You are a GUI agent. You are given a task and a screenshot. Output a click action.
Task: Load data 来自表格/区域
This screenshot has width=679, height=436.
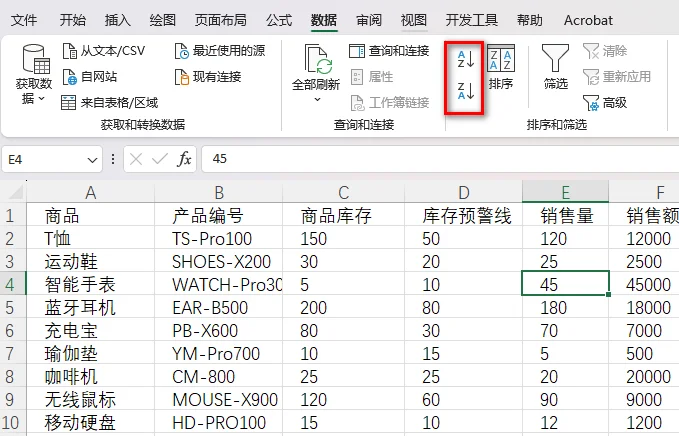pos(110,103)
